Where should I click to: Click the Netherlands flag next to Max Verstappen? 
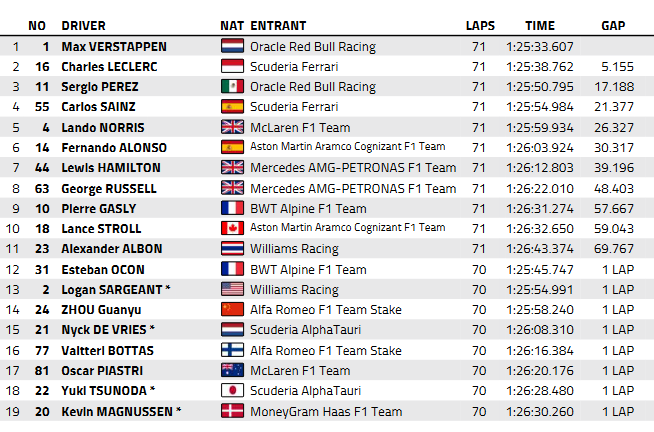pos(232,46)
